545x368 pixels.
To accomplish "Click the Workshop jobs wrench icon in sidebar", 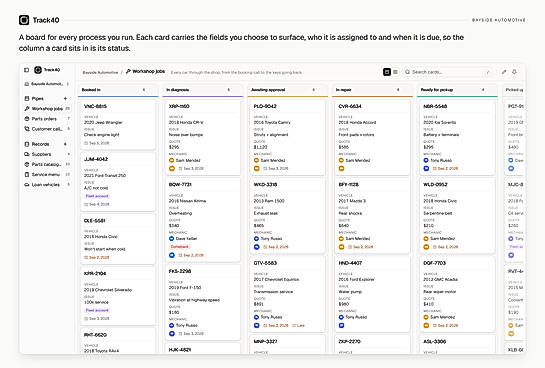I will point(27,109).
